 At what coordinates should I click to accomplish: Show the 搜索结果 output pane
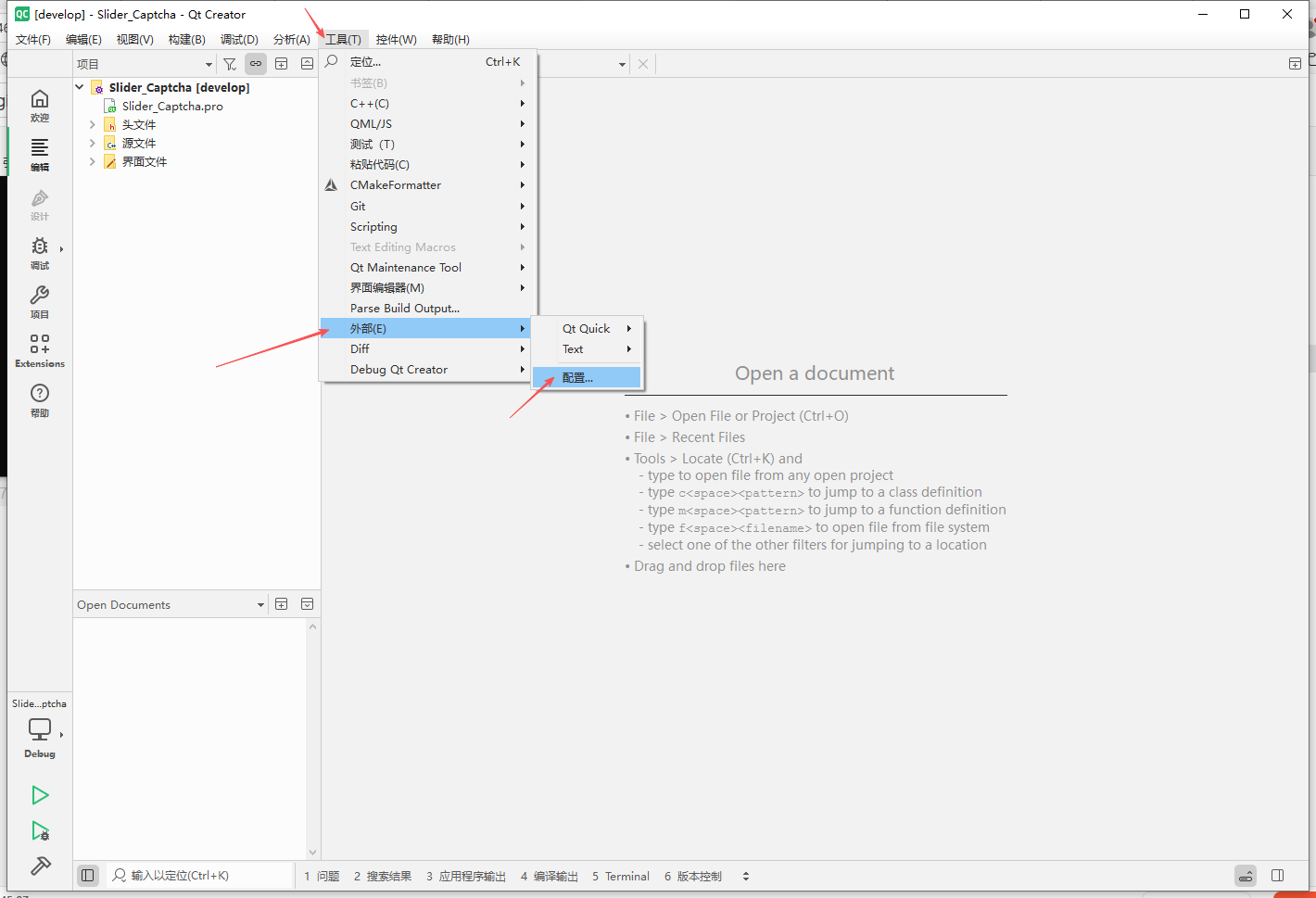pos(382,876)
